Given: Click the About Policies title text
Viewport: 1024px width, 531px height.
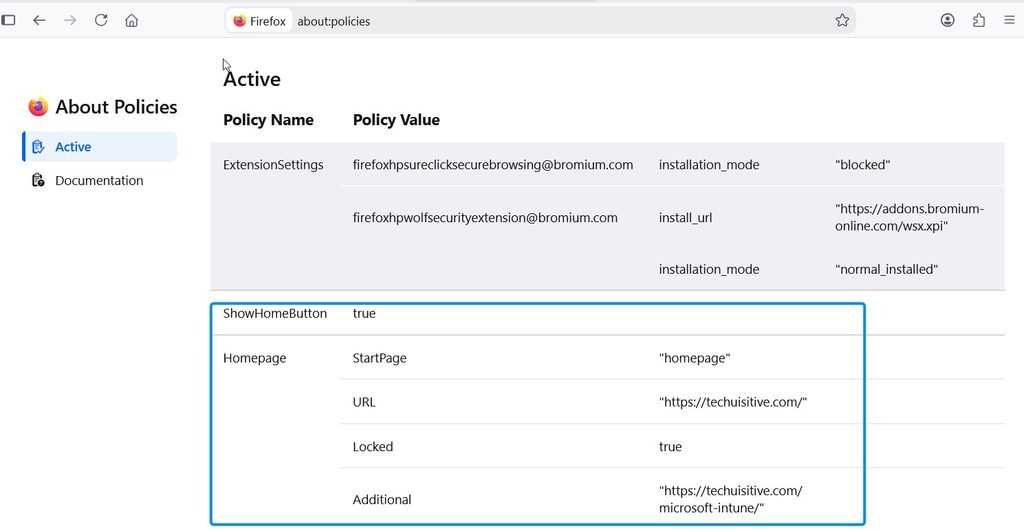Looking at the screenshot, I should point(116,106).
